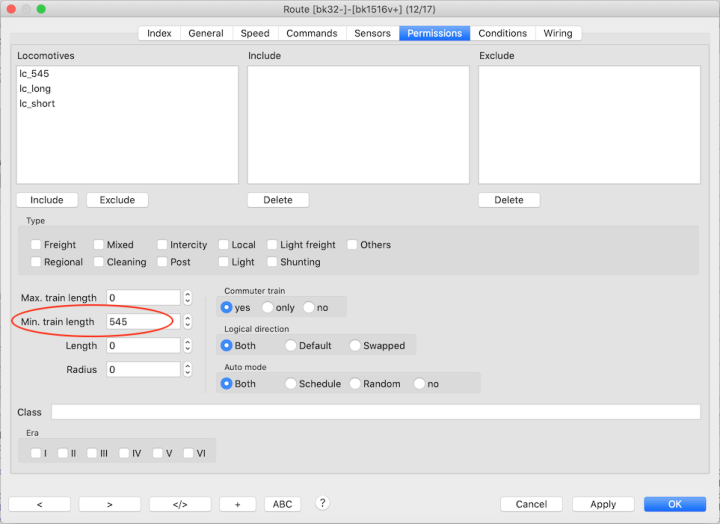The height and width of the screenshot is (524, 720).
Task: Click the previous route arrow button
Action: tap(39, 504)
